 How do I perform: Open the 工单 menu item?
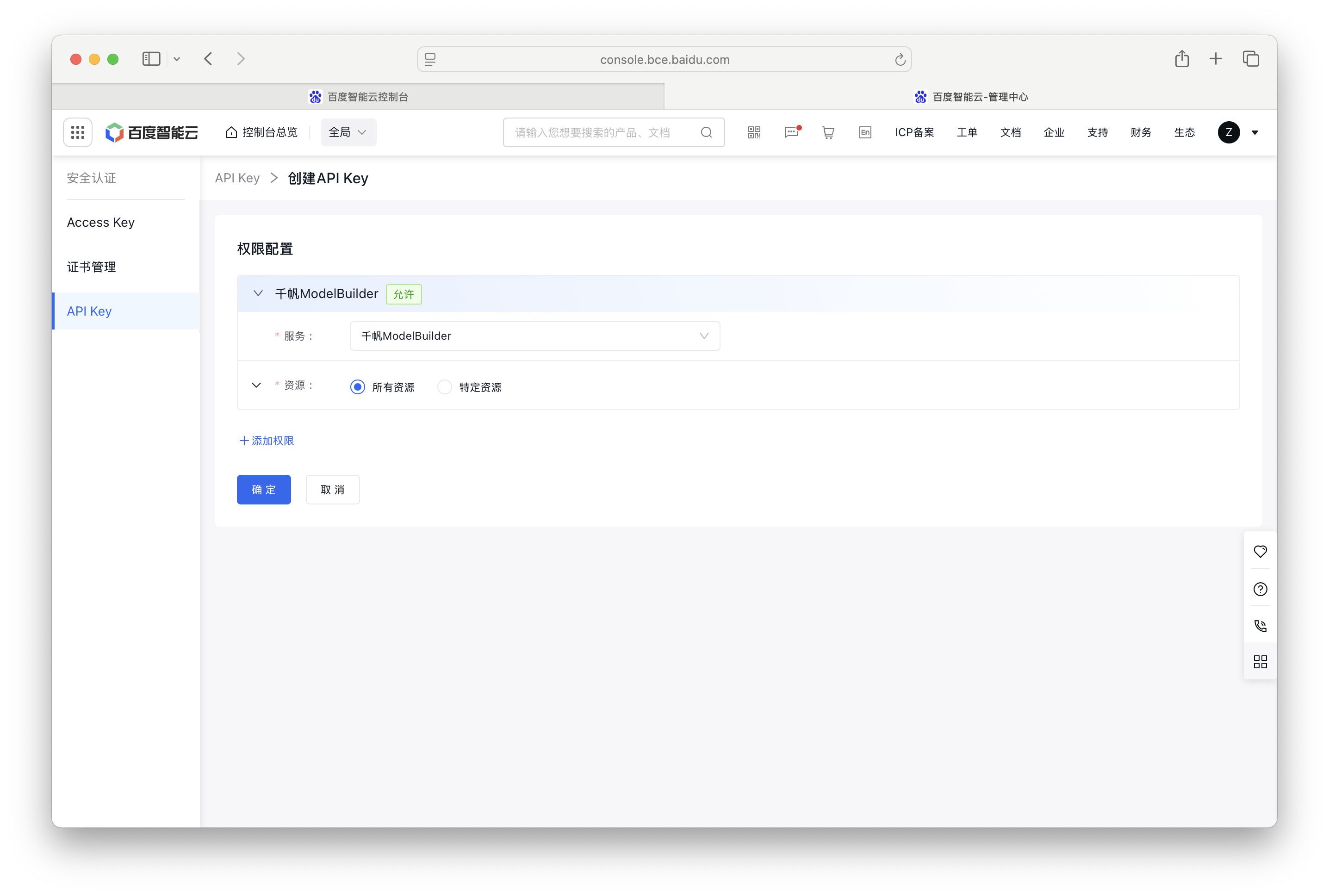click(x=967, y=132)
